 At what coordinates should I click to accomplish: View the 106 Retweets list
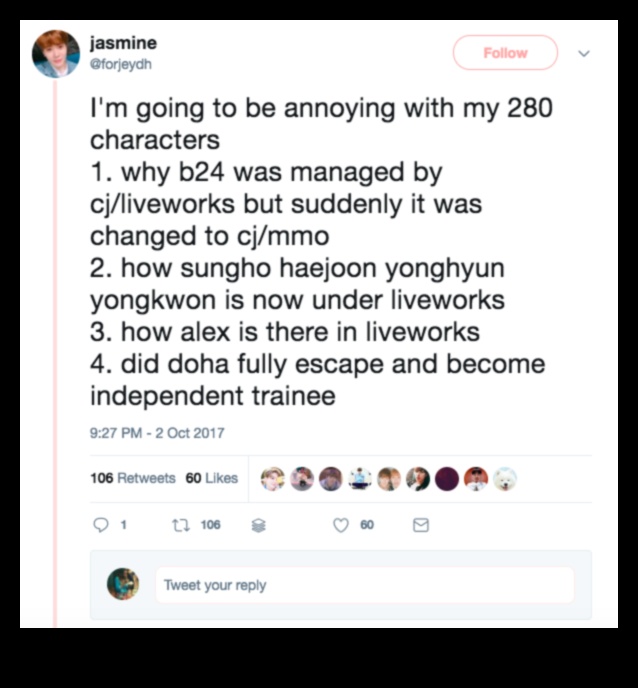133,478
